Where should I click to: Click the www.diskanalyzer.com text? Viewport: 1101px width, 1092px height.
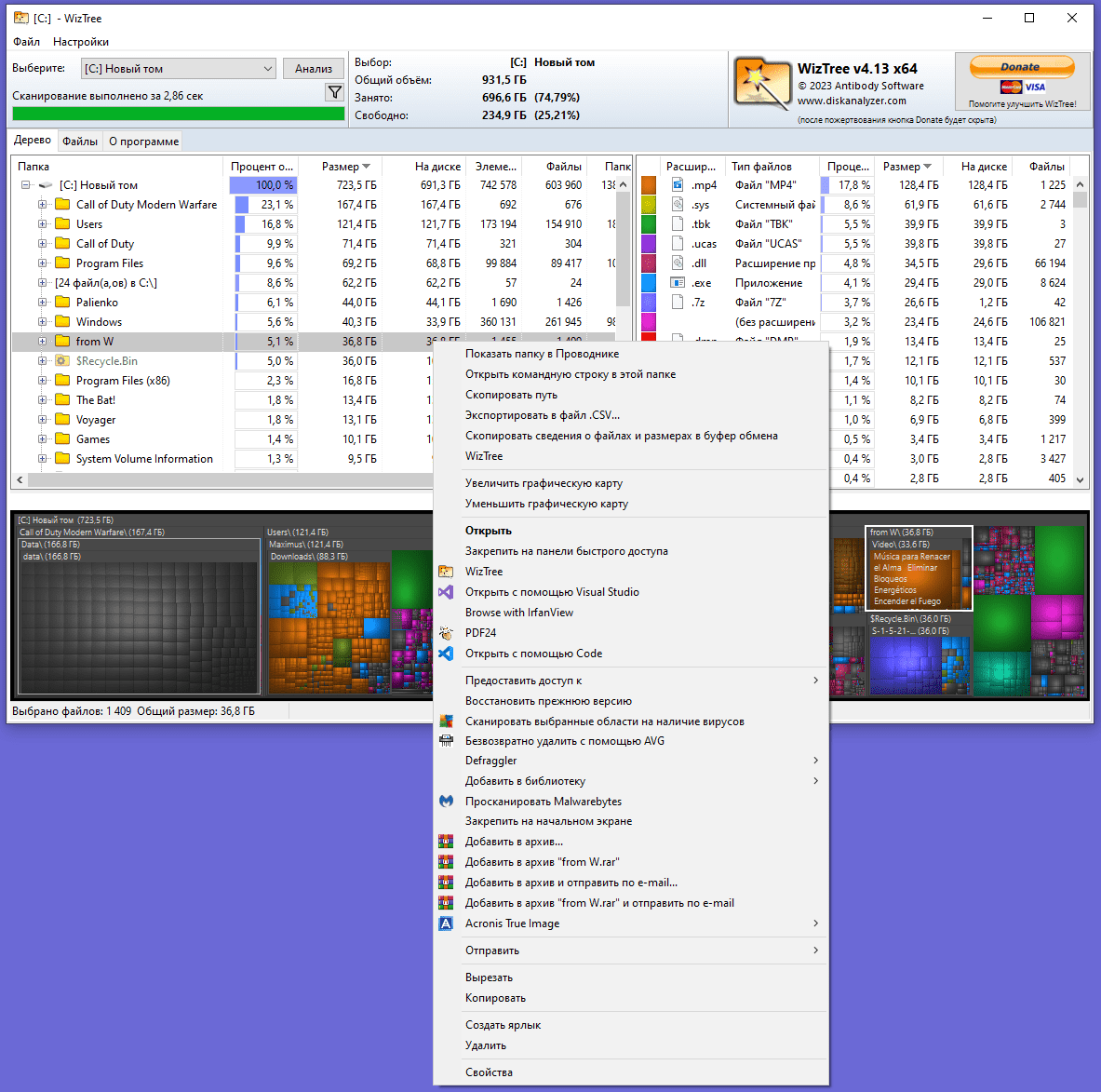coord(852,101)
